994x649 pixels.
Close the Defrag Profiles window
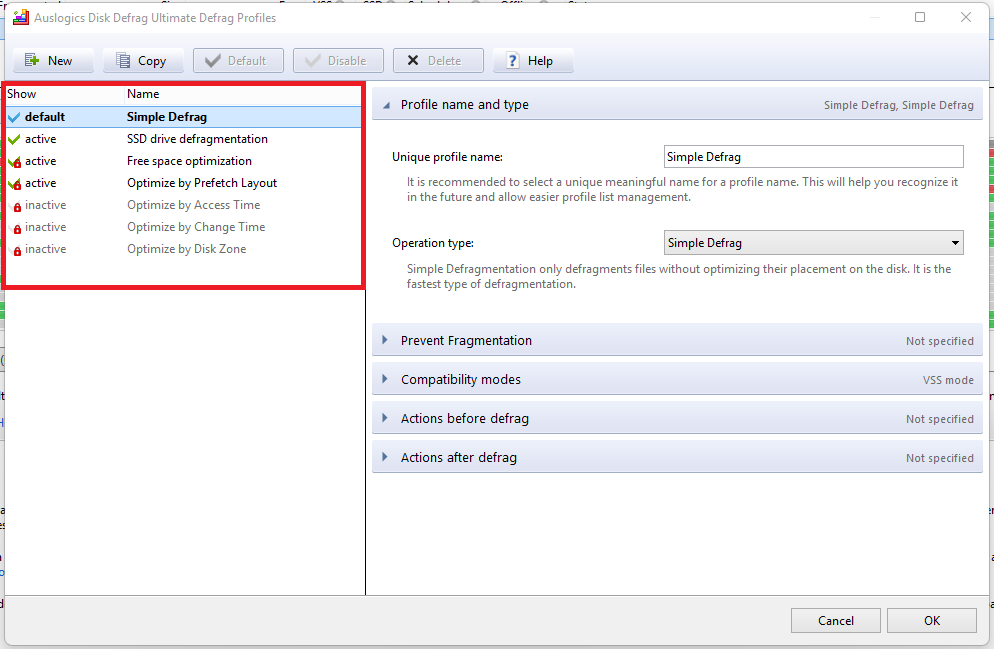pyautogui.click(x=965, y=17)
